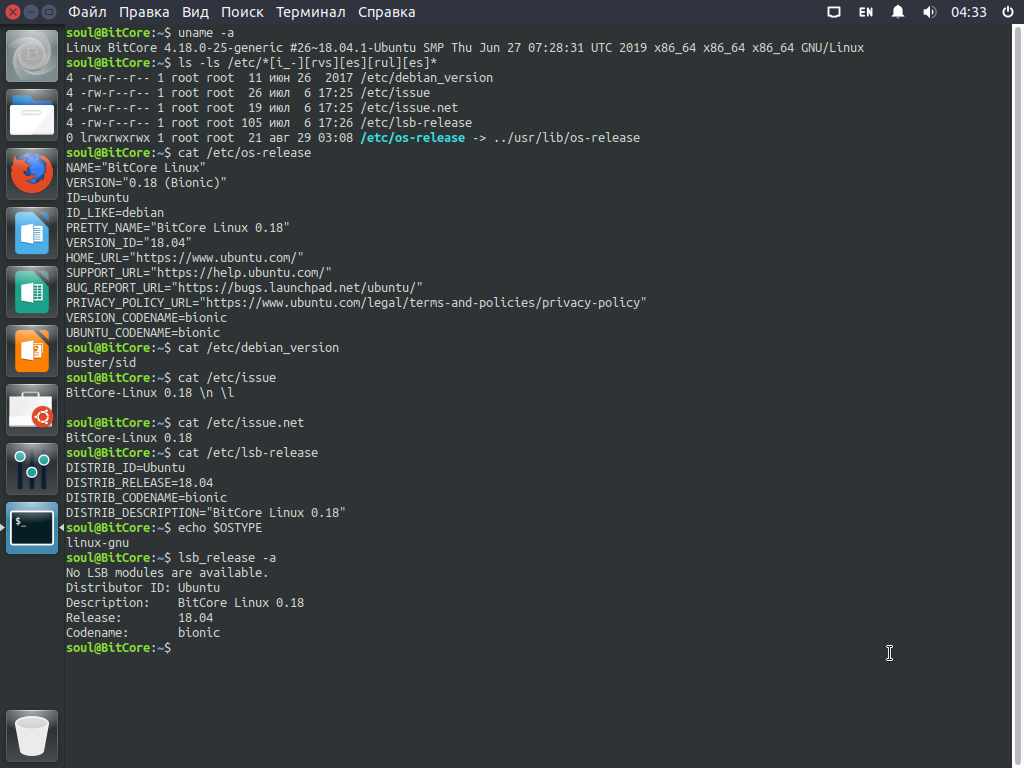Launch LibreOffice Writer from the dock
This screenshot has height=768, width=1024.
tap(31, 233)
